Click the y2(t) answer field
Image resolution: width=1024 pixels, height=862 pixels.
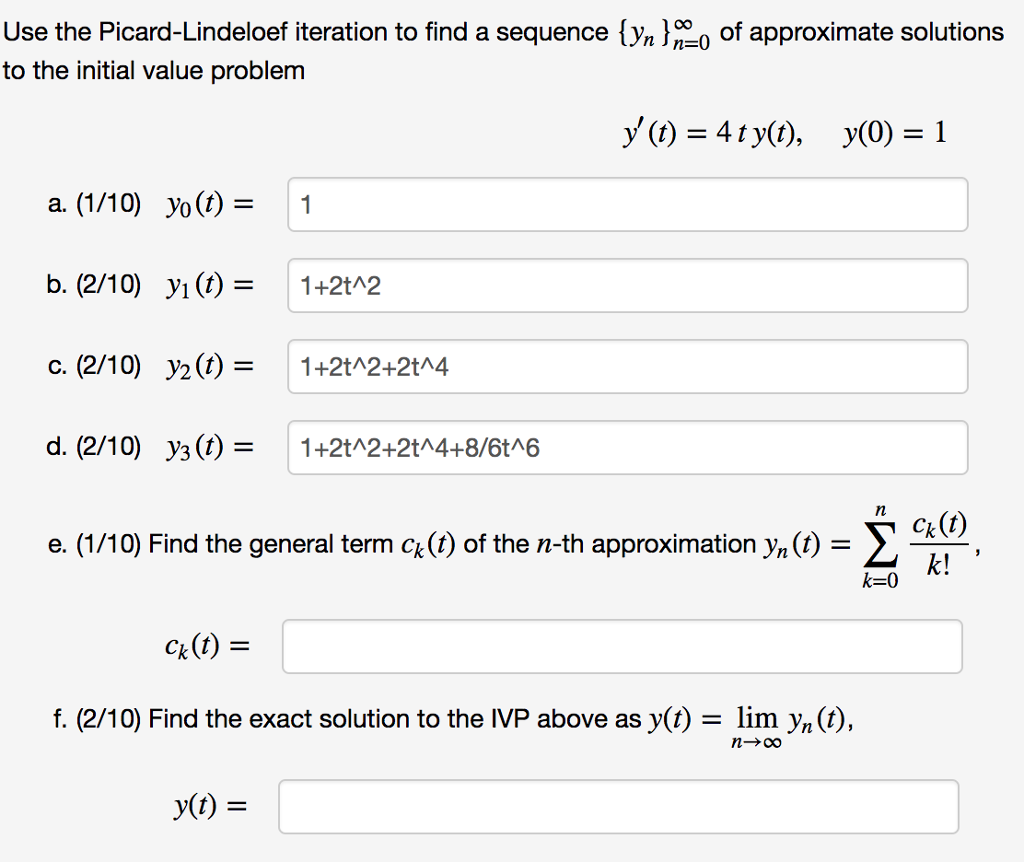pyautogui.click(x=626, y=366)
